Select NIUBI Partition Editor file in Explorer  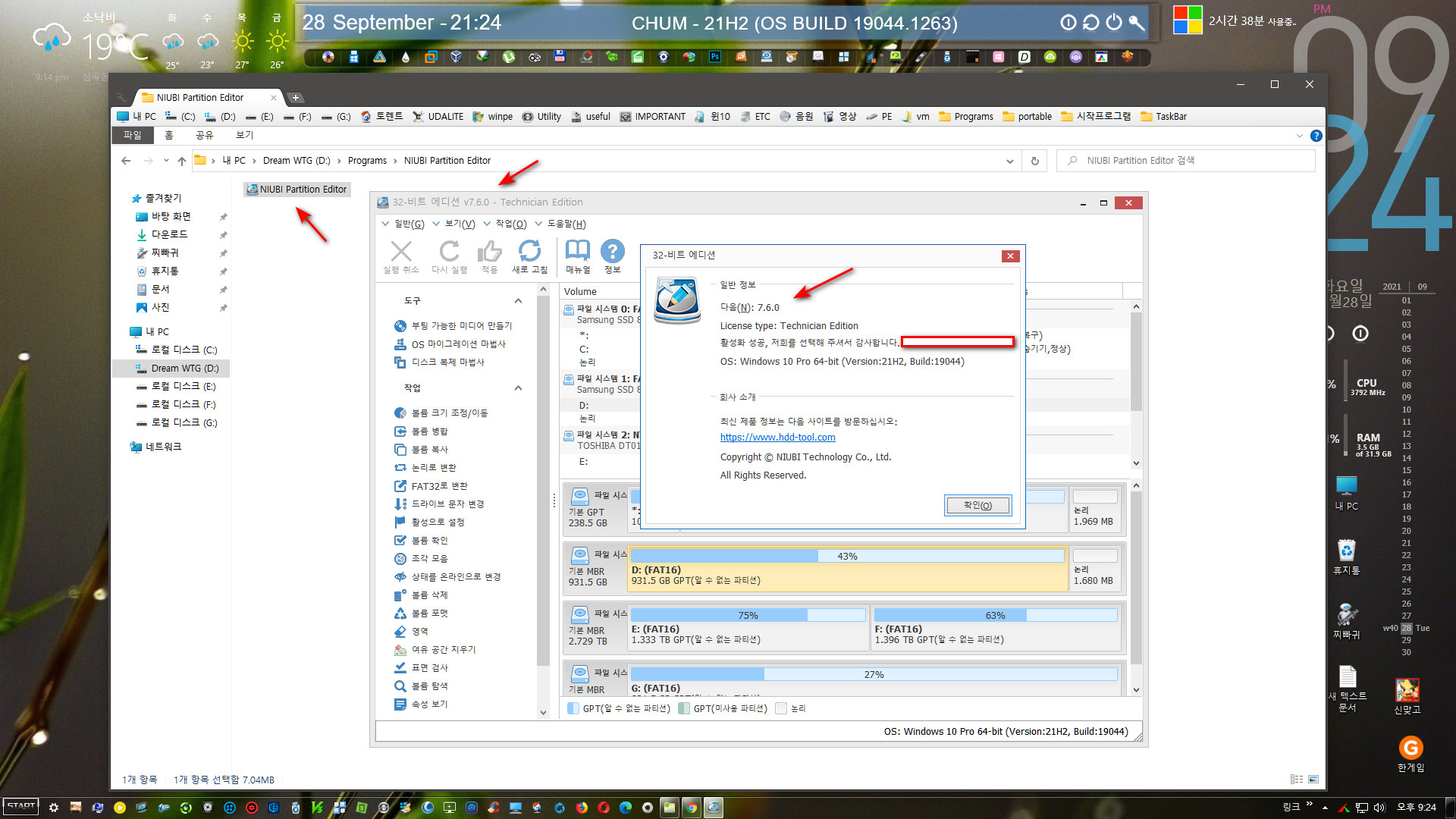pos(297,190)
